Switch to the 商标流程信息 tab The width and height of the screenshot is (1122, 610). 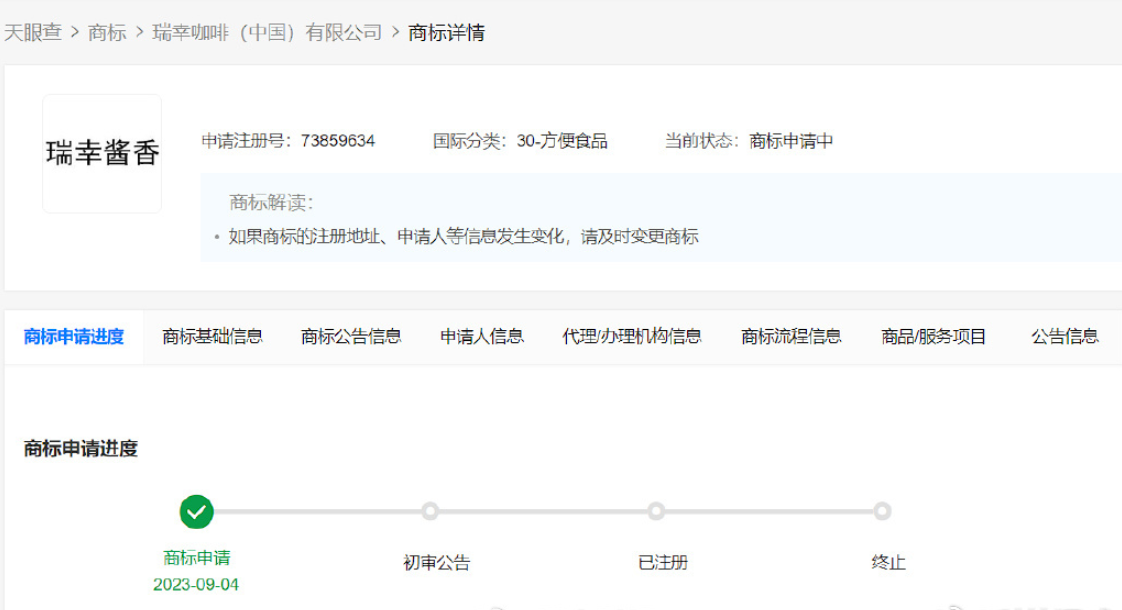click(791, 337)
